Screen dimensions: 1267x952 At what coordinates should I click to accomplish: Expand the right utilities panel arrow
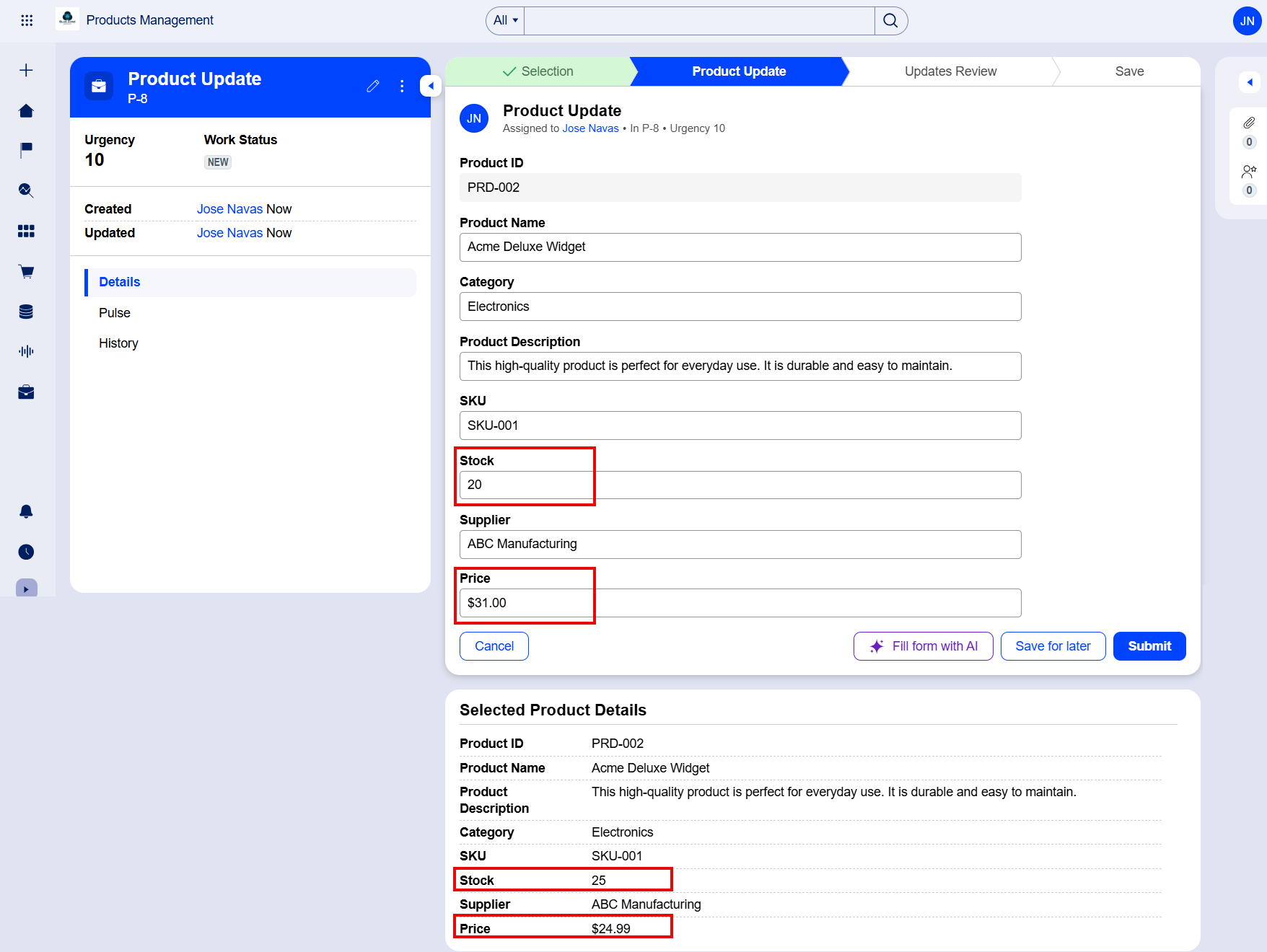point(1249,82)
